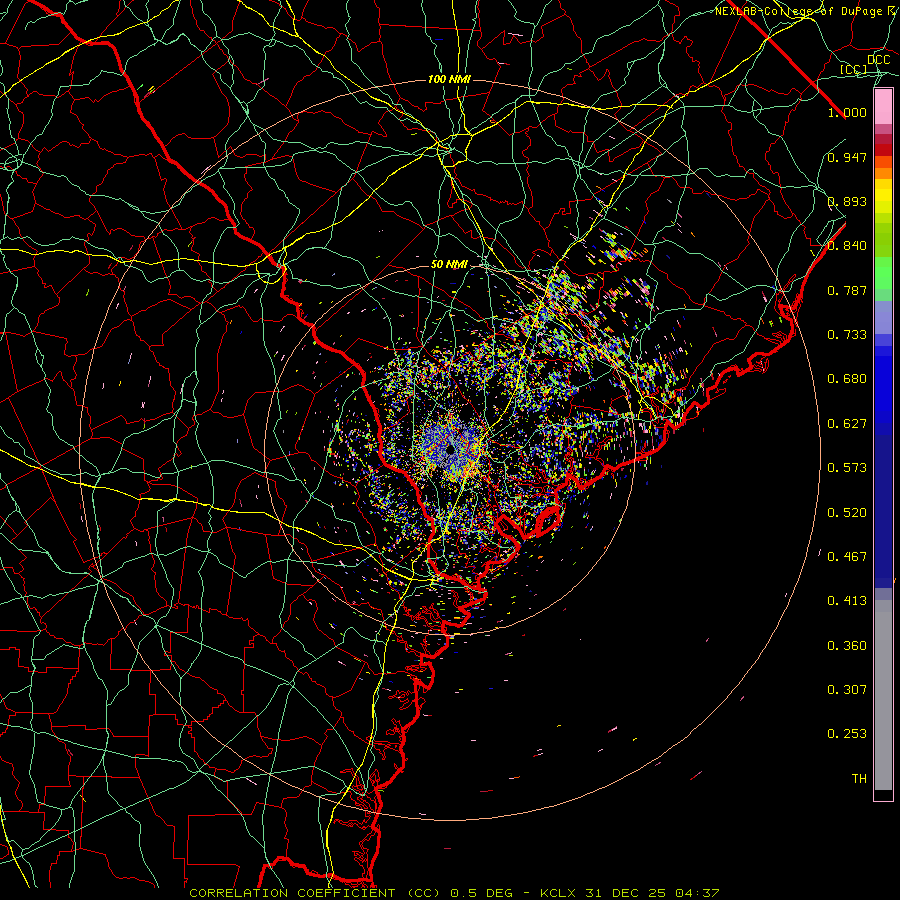The image size is (900, 900).
Task: Click the pink segment of the color bar
Action: coord(883,106)
